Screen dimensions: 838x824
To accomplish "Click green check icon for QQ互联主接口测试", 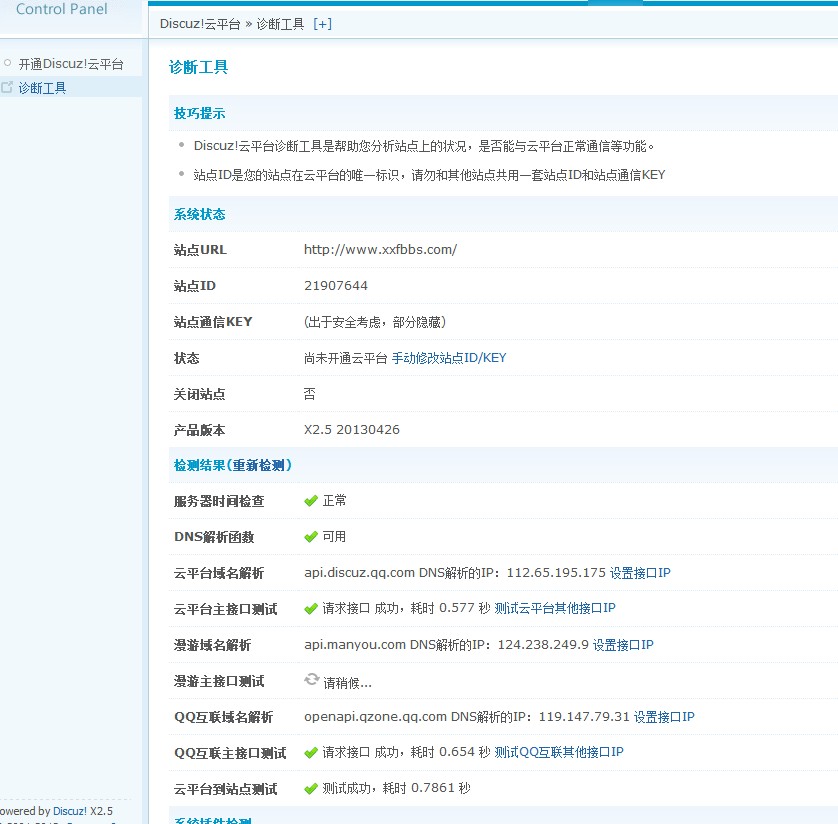I will coord(311,753).
